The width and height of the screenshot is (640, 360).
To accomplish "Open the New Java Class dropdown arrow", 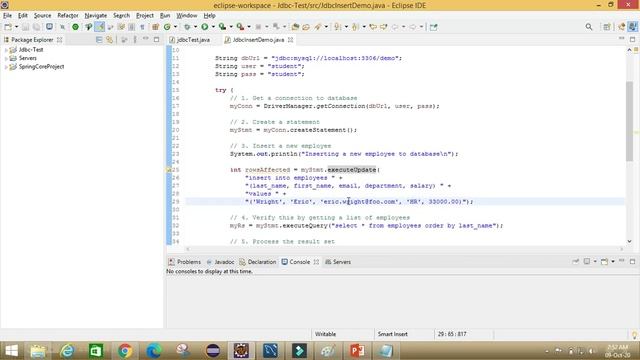I will (176, 27).
